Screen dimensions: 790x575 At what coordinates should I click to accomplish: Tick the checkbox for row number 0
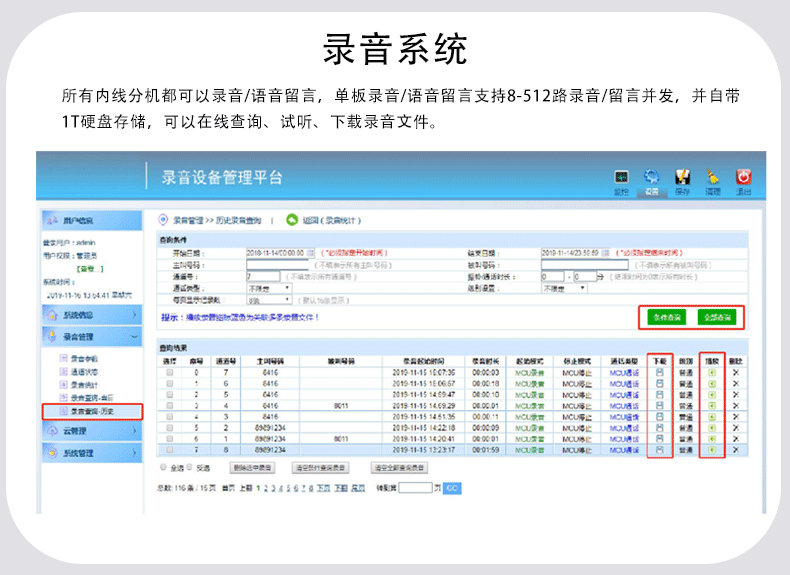point(170,372)
